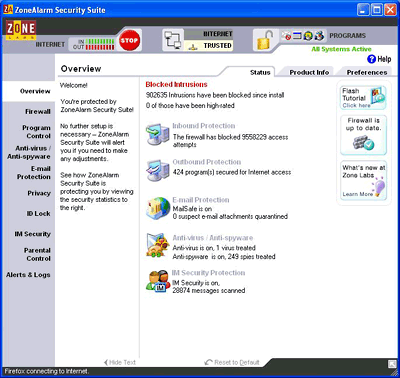Screen dimensions: 400x378
Task: Click the red STOP button
Action: (x=129, y=40)
